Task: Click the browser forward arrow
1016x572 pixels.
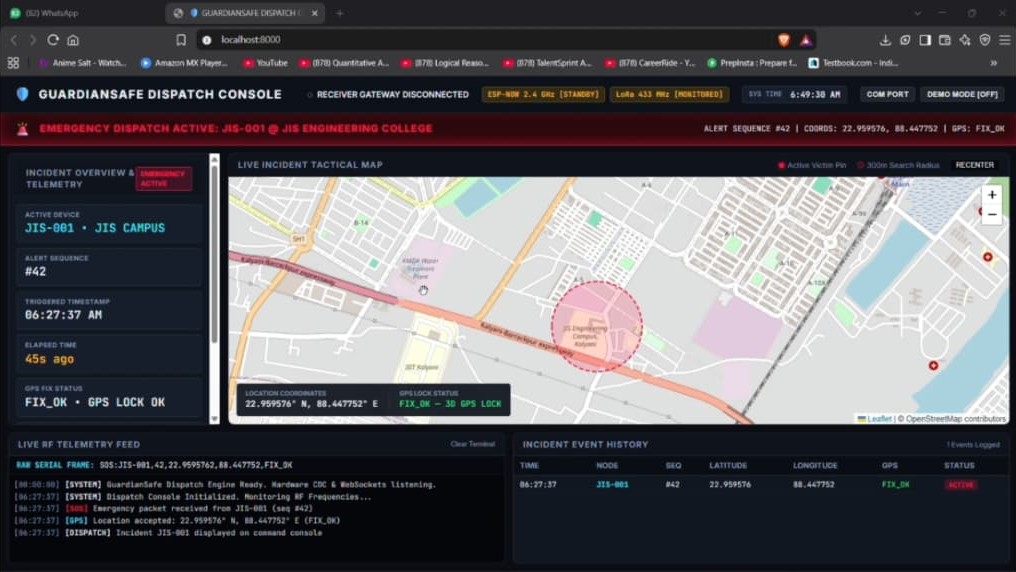Action: [x=32, y=40]
